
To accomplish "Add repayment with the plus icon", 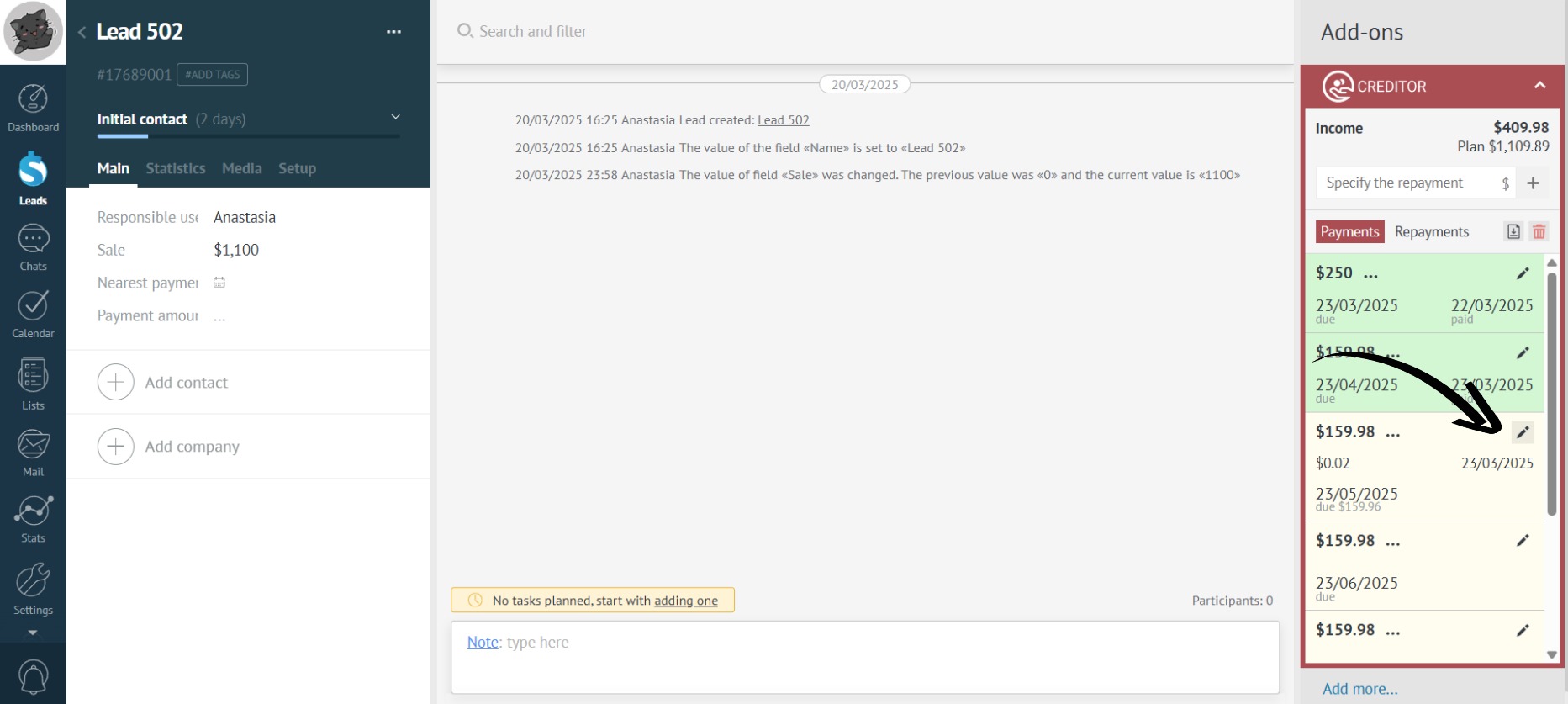I will tap(1533, 183).
